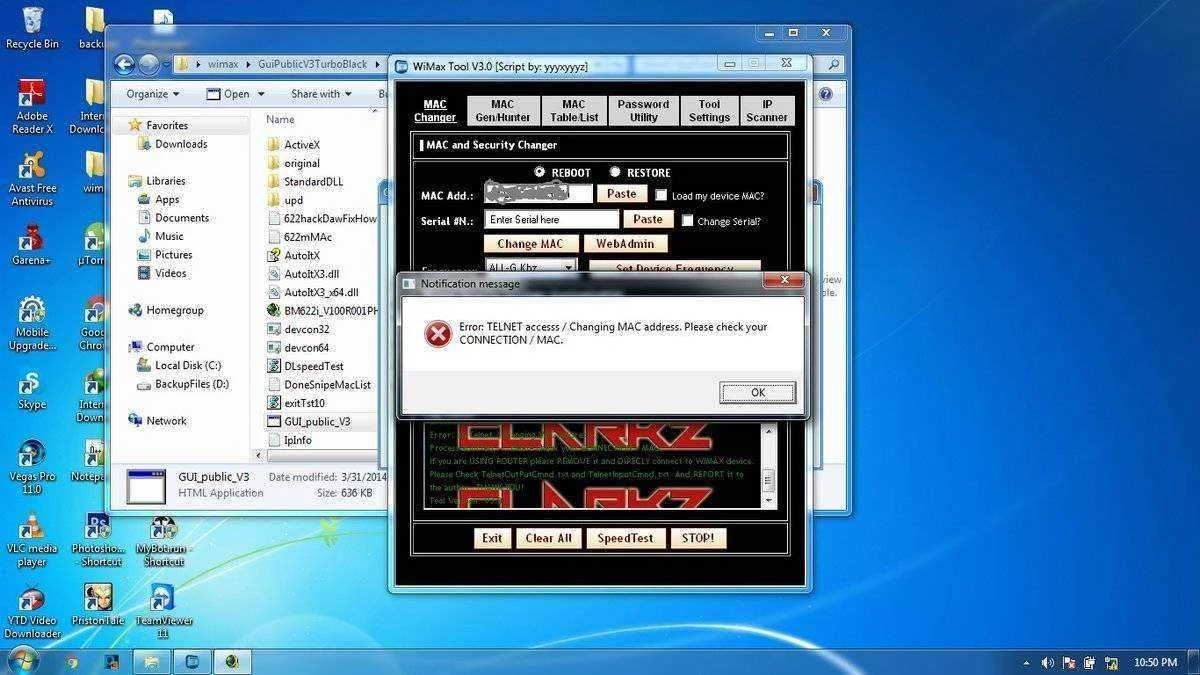Image resolution: width=1200 pixels, height=675 pixels.
Task: Click Paste button next to Serial field
Action: click(x=648, y=219)
